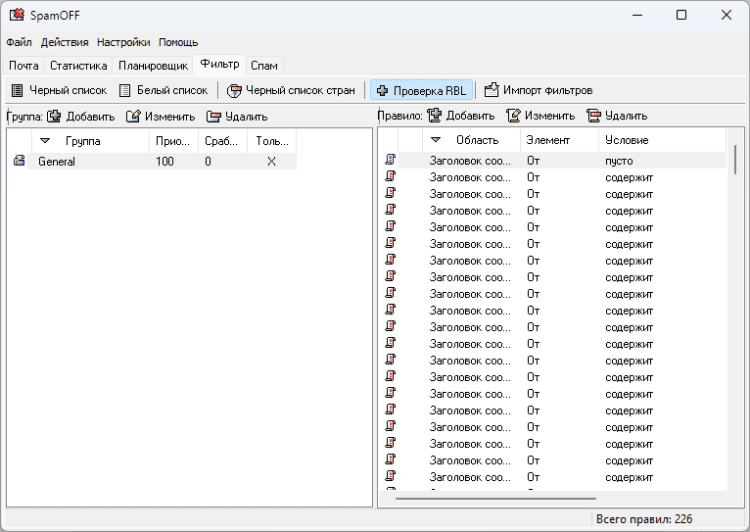750x532 pixels.
Task: Click the horizontal scrollbar of rules list
Action: coord(496,499)
